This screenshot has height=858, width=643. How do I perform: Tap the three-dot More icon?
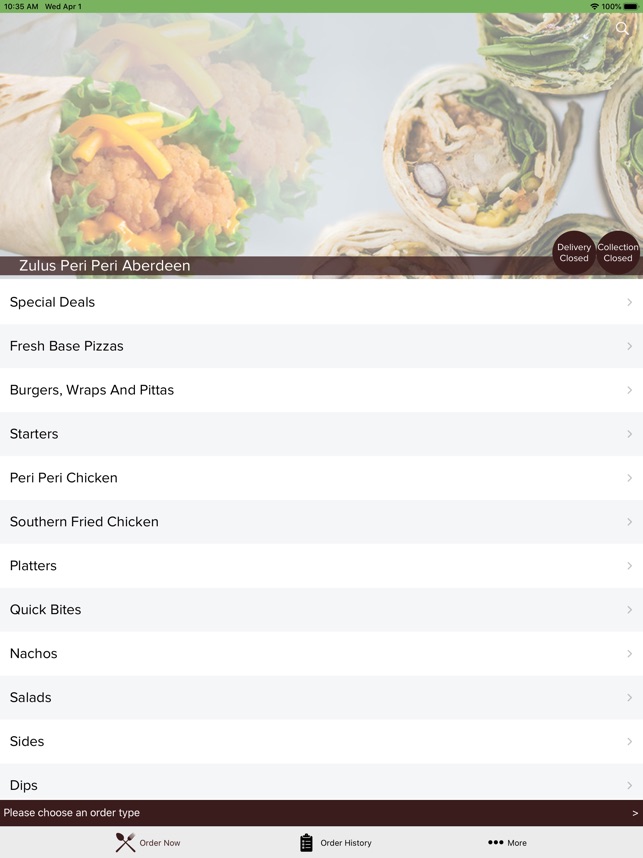tap(495, 842)
